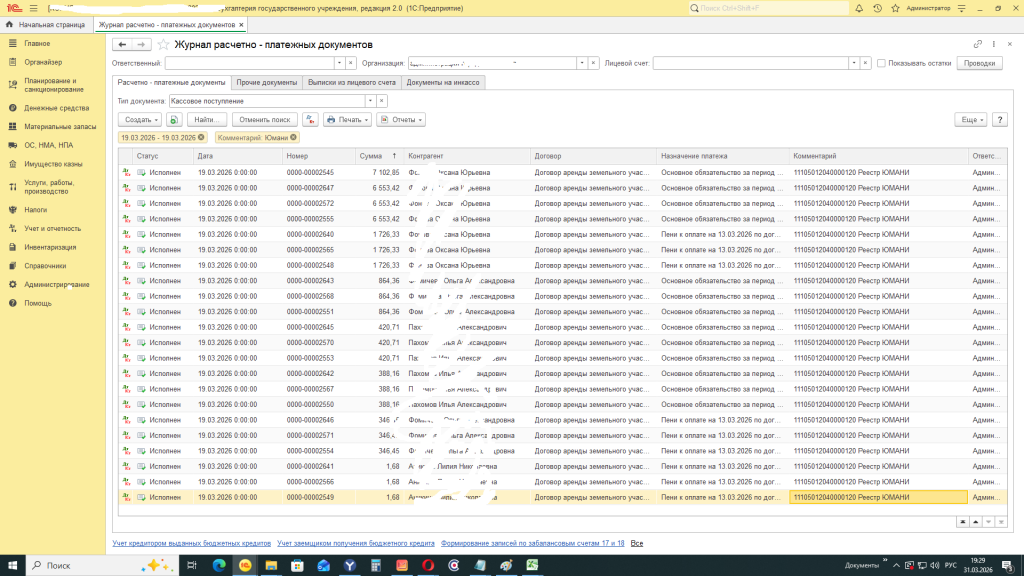Open the history clock icon

point(877,8)
